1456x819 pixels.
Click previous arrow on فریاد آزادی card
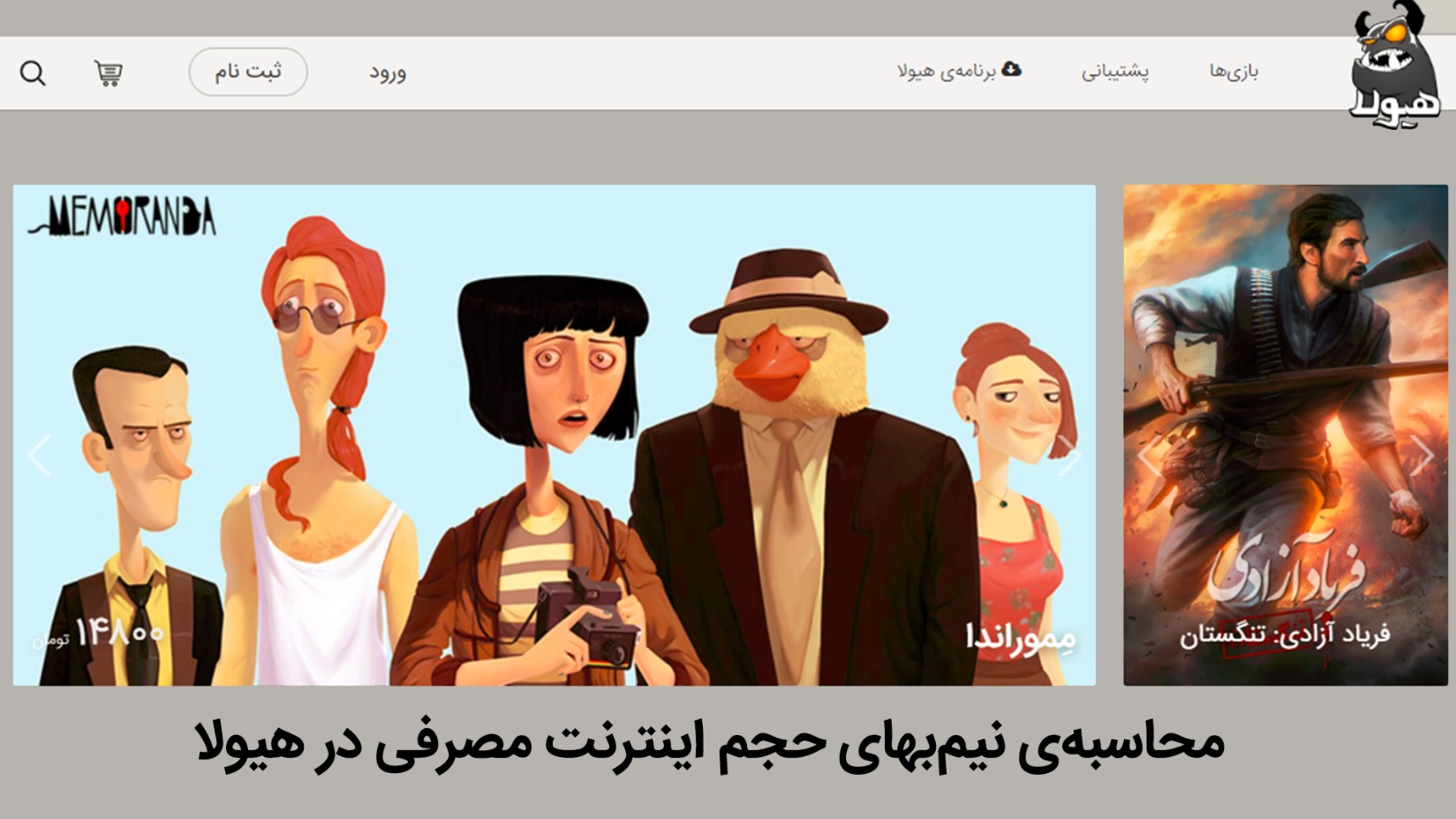coord(1148,456)
